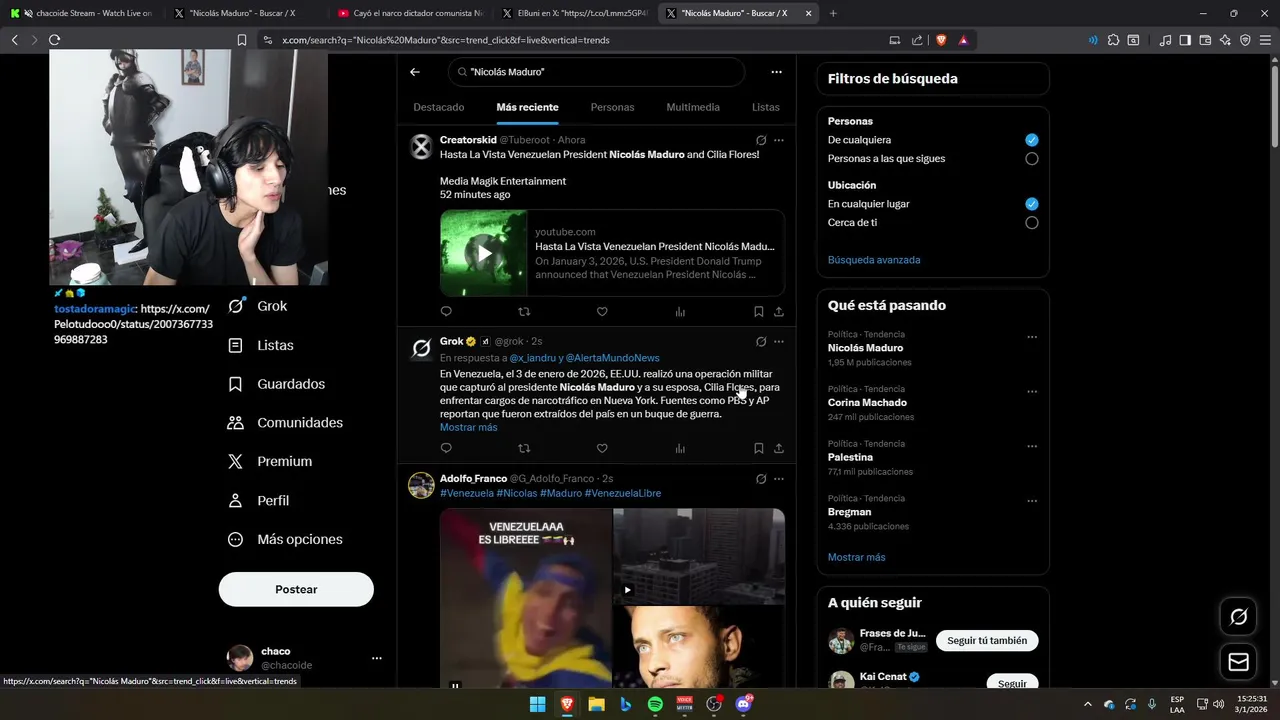Screen dimensions: 1280x720
Task: Open browser extensions puzzle icon
Action: tap(1113, 40)
